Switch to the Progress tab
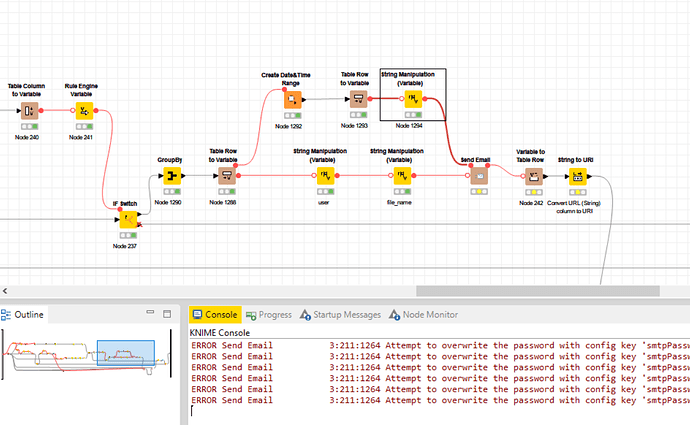 point(269,315)
